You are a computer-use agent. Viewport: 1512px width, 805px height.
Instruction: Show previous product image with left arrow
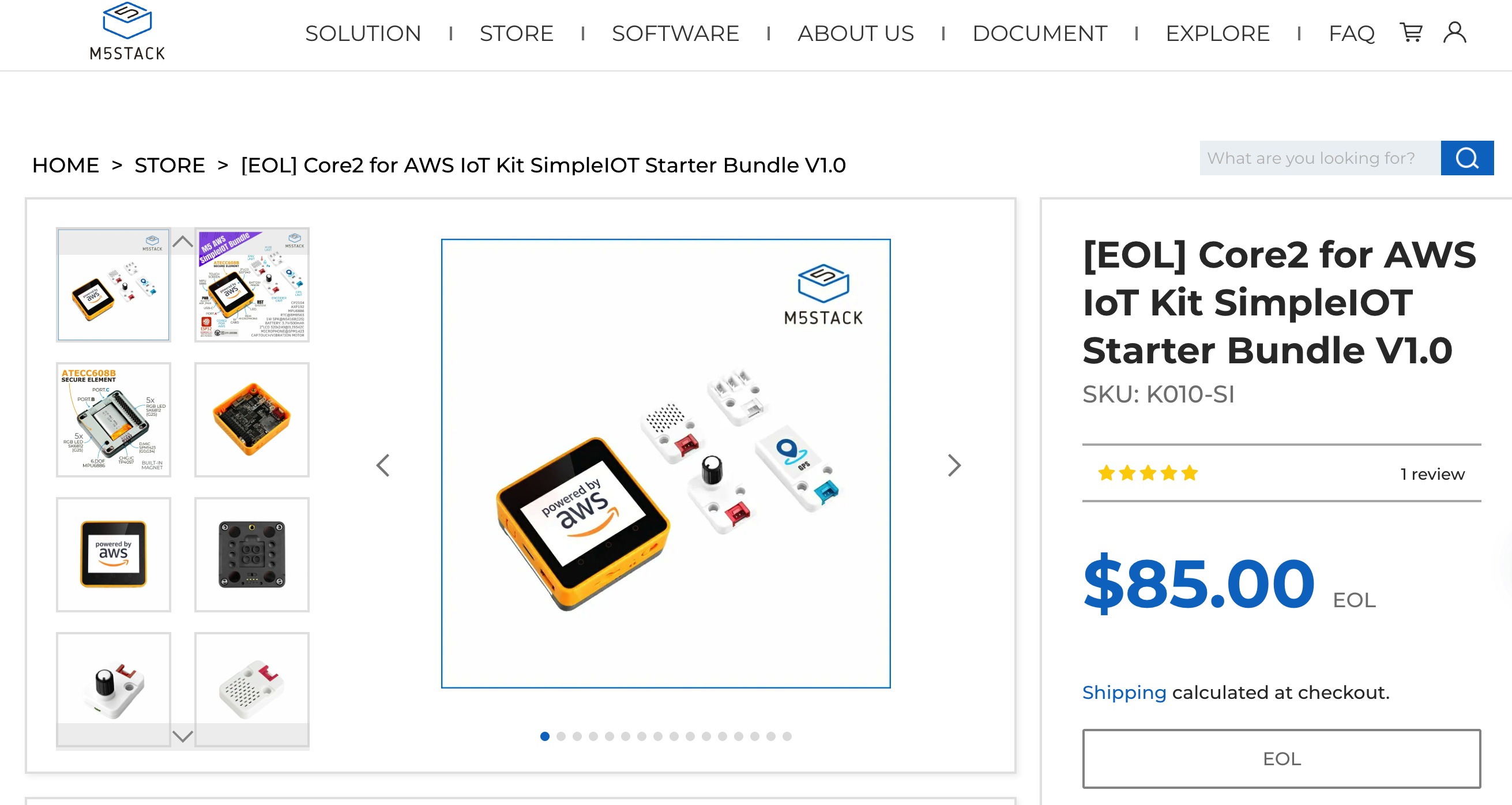tap(383, 466)
